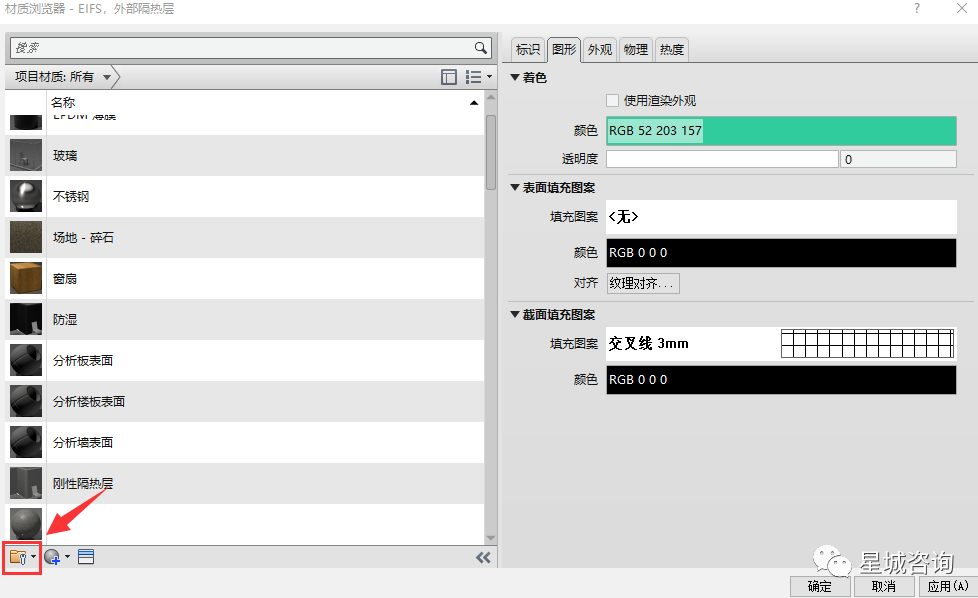Switch to the 外观 tab
The height and width of the screenshot is (598, 978).
click(600, 49)
